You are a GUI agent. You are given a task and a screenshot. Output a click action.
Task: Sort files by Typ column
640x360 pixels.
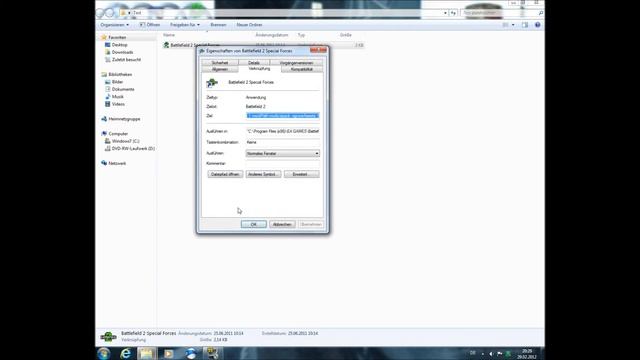(x=301, y=35)
